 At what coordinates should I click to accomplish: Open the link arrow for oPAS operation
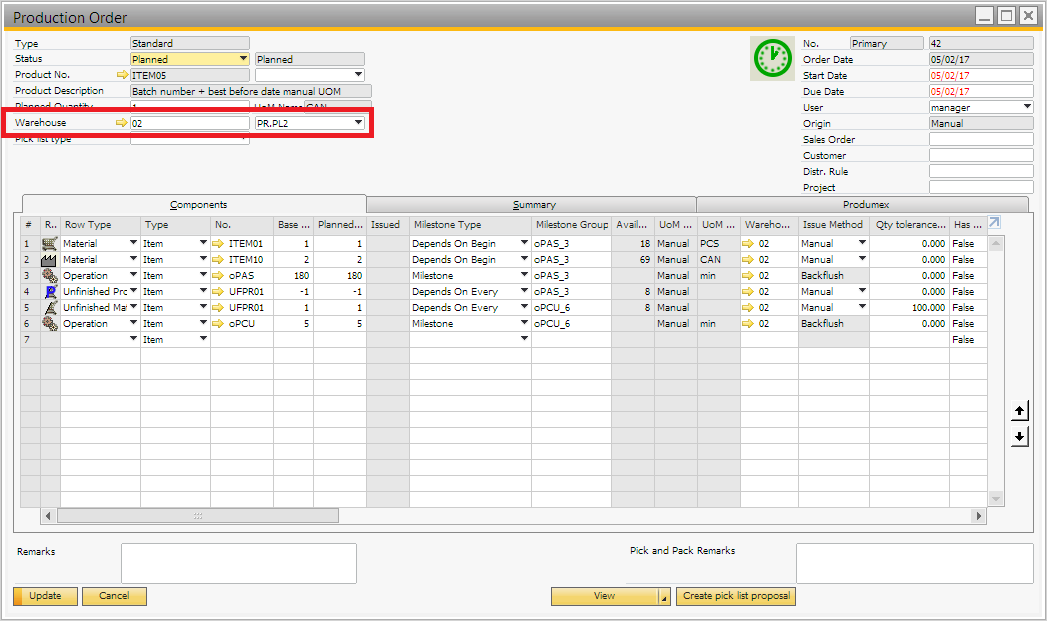pyautogui.click(x=220, y=276)
